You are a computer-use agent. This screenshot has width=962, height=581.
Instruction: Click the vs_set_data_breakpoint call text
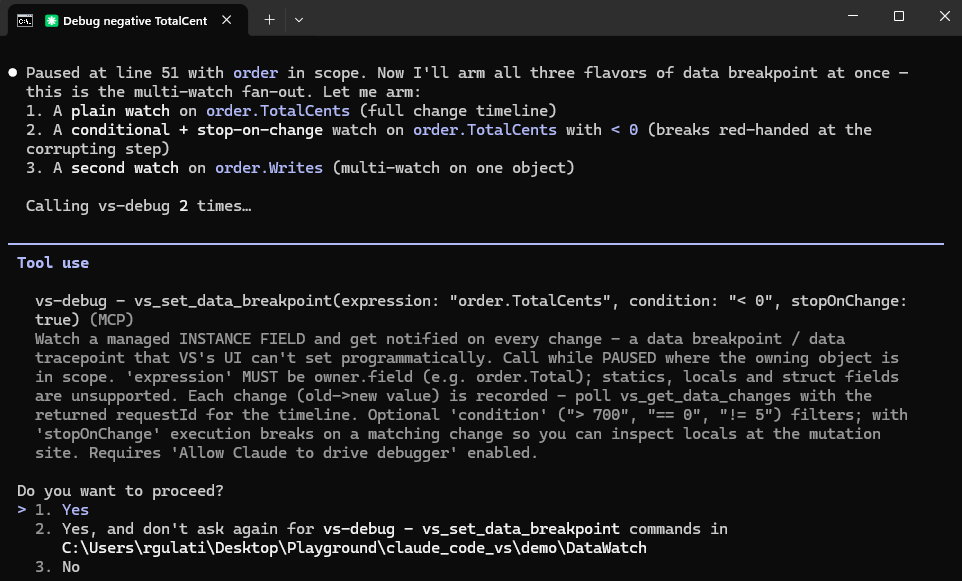(x=471, y=310)
